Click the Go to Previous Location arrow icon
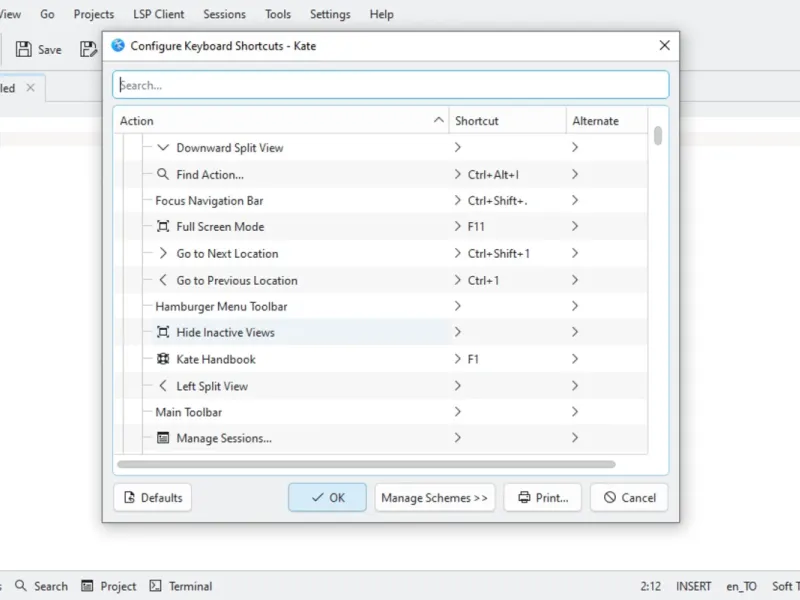Image resolution: width=800 pixels, height=600 pixels. point(163,280)
